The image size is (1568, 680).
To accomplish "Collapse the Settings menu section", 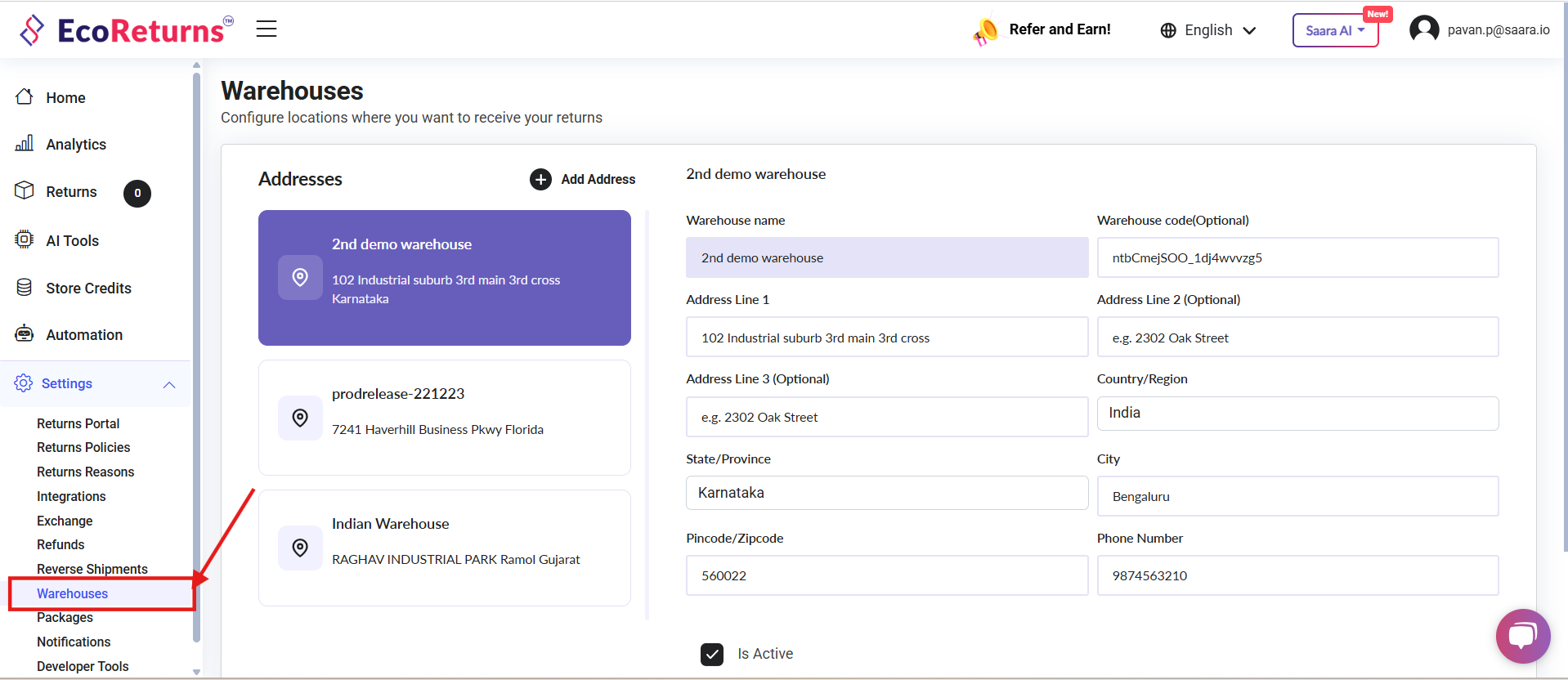I will point(169,384).
